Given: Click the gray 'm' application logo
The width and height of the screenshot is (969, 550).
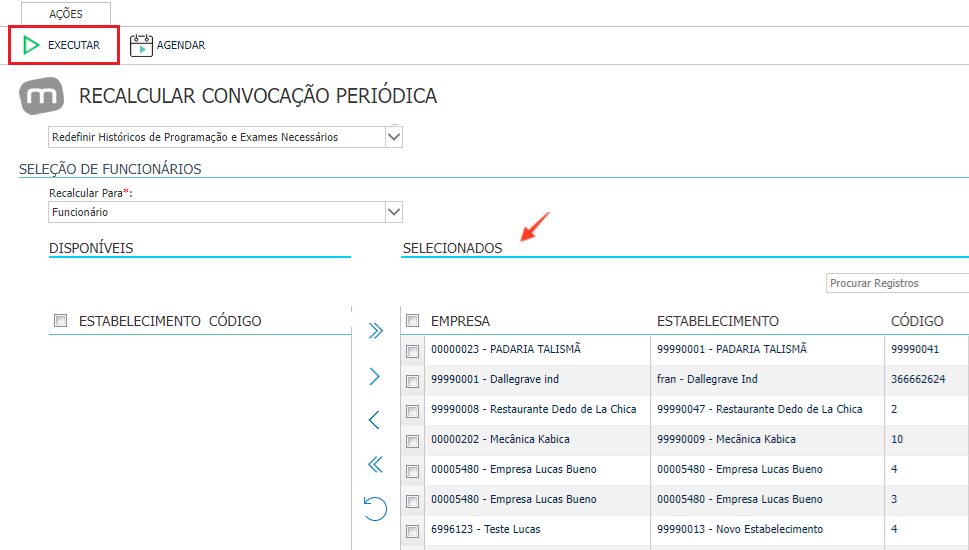Looking at the screenshot, I should pos(41,95).
